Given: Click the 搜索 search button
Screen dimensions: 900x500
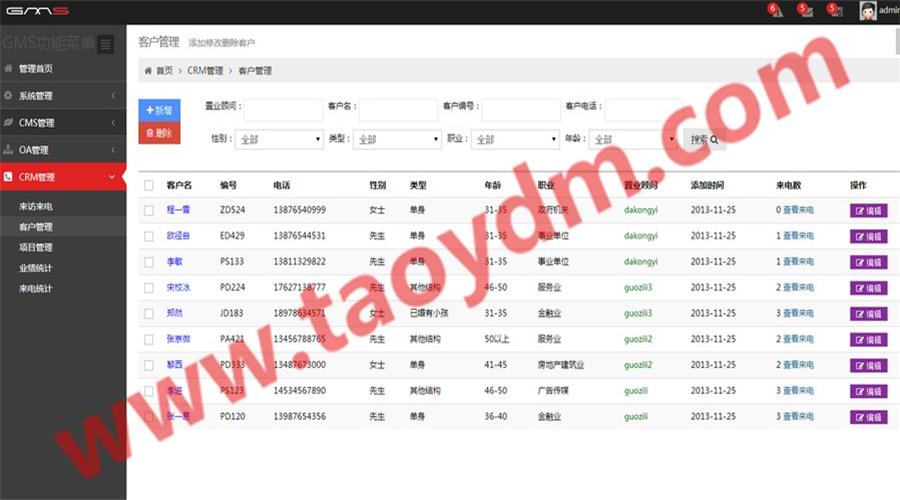Looking at the screenshot, I should point(705,139).
